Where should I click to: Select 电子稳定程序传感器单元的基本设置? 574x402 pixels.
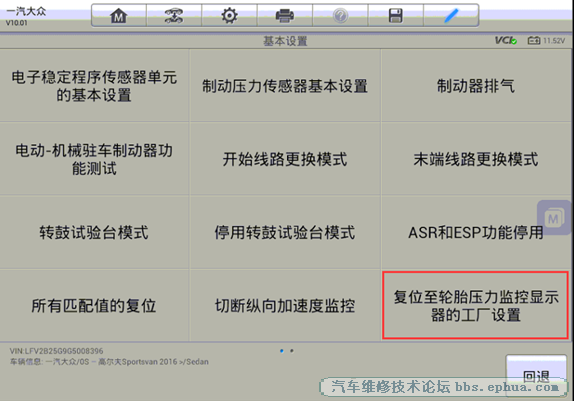pos(94,86)
